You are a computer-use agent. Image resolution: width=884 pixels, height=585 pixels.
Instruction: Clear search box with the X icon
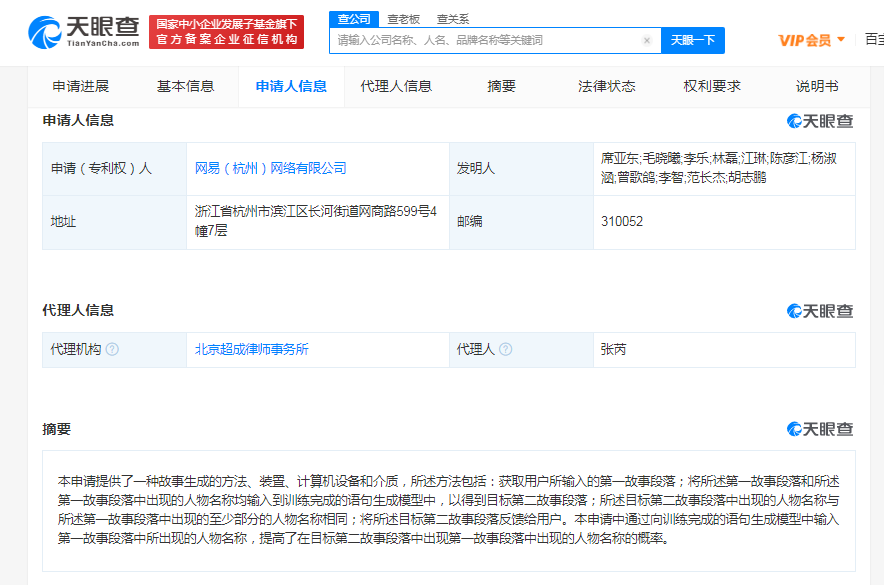pos(646,41)
